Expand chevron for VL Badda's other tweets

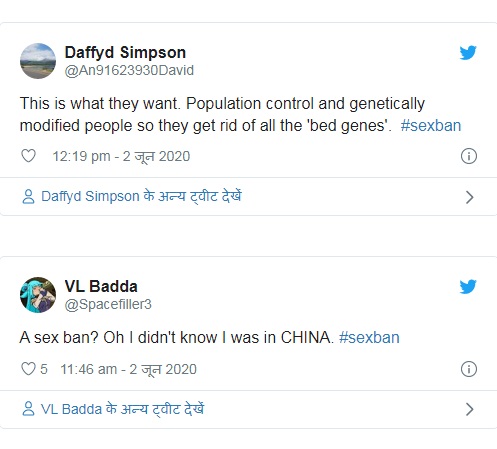coord(469,409)
